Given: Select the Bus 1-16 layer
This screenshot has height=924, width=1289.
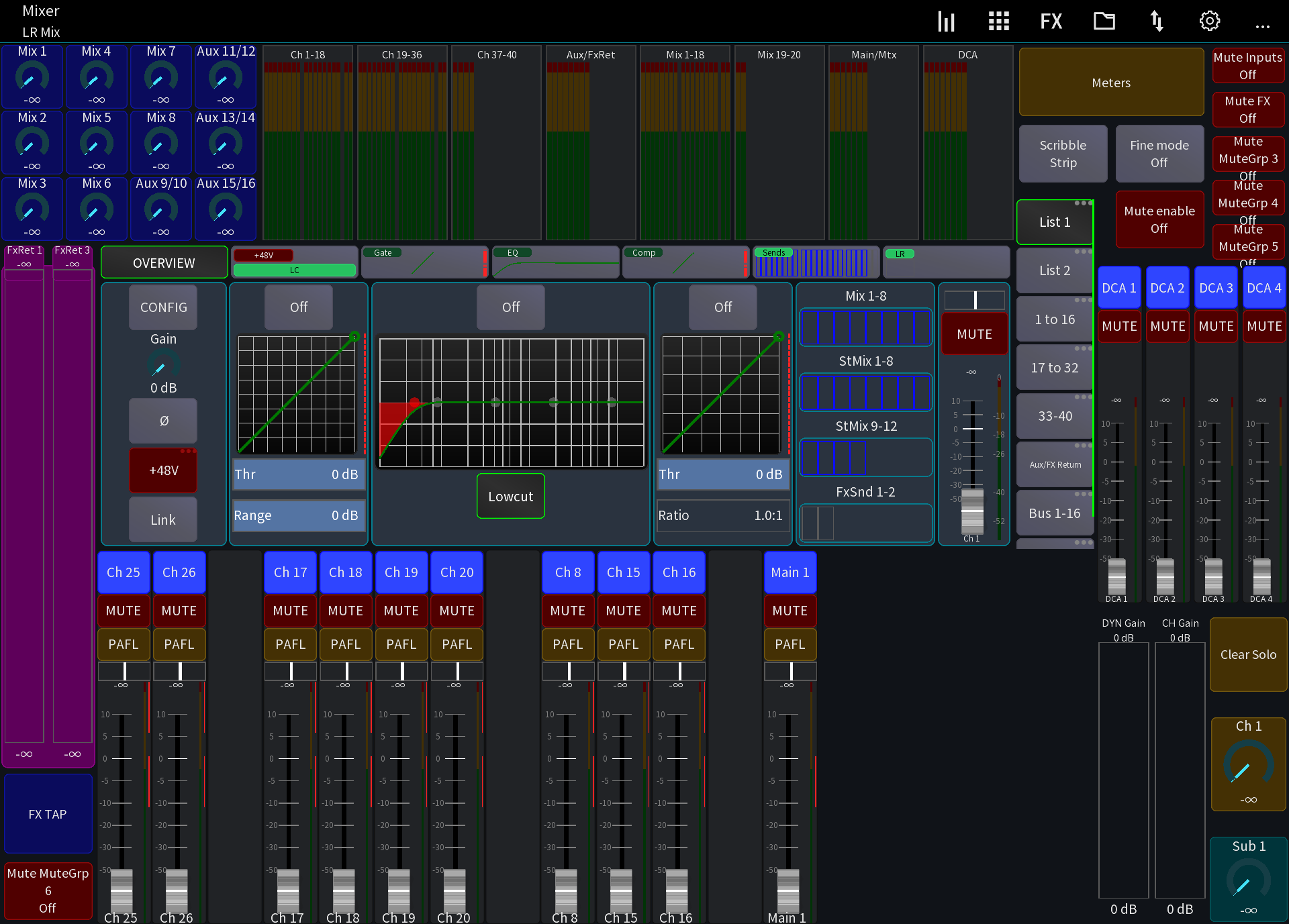Looking at the screenshot, I should (x=1055, y=513).
